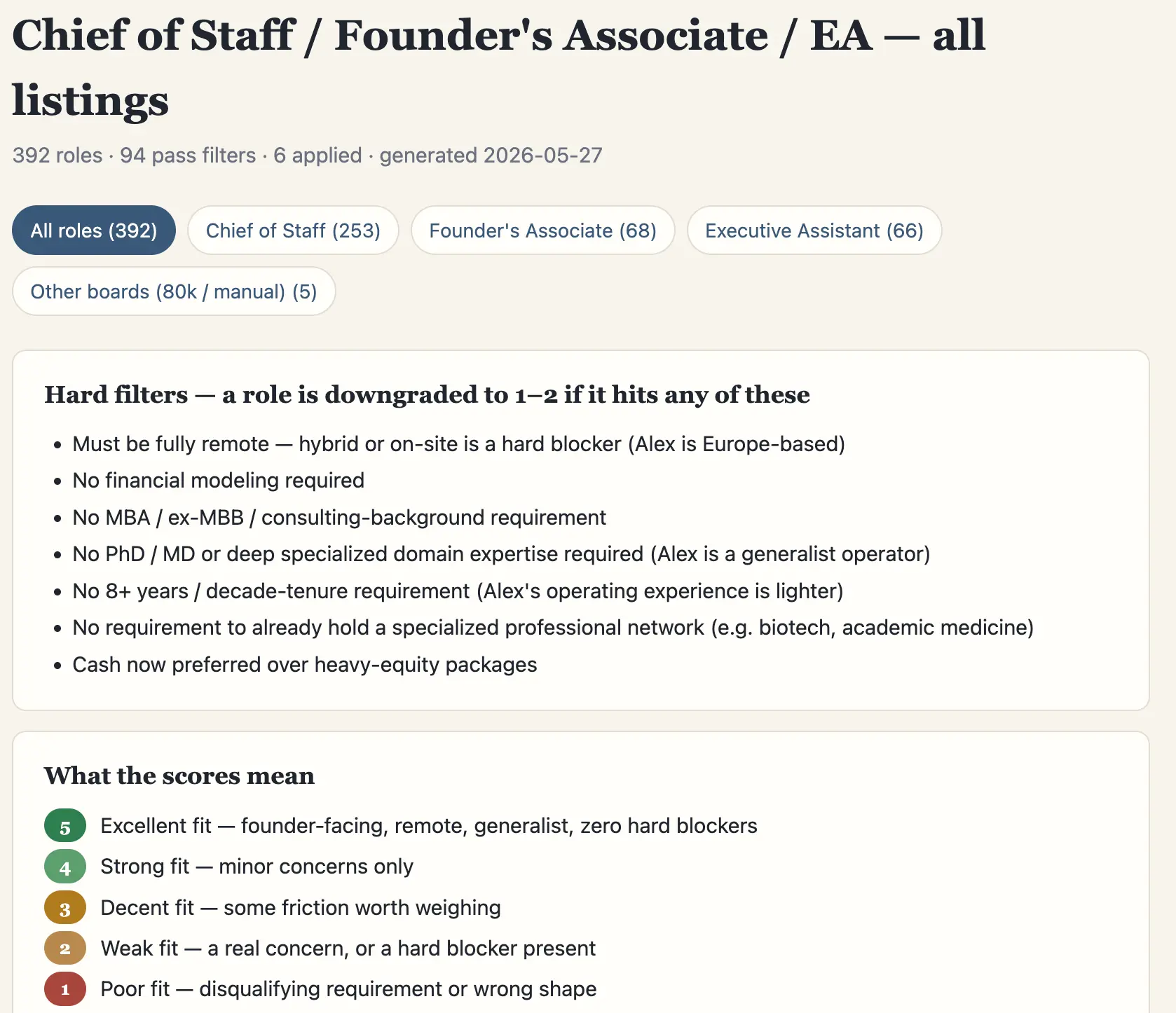The height and width of the screenshot is (1013, 1176).
Task: Click the 'What the scores mean' heading
Action: [x=179, y=776]
